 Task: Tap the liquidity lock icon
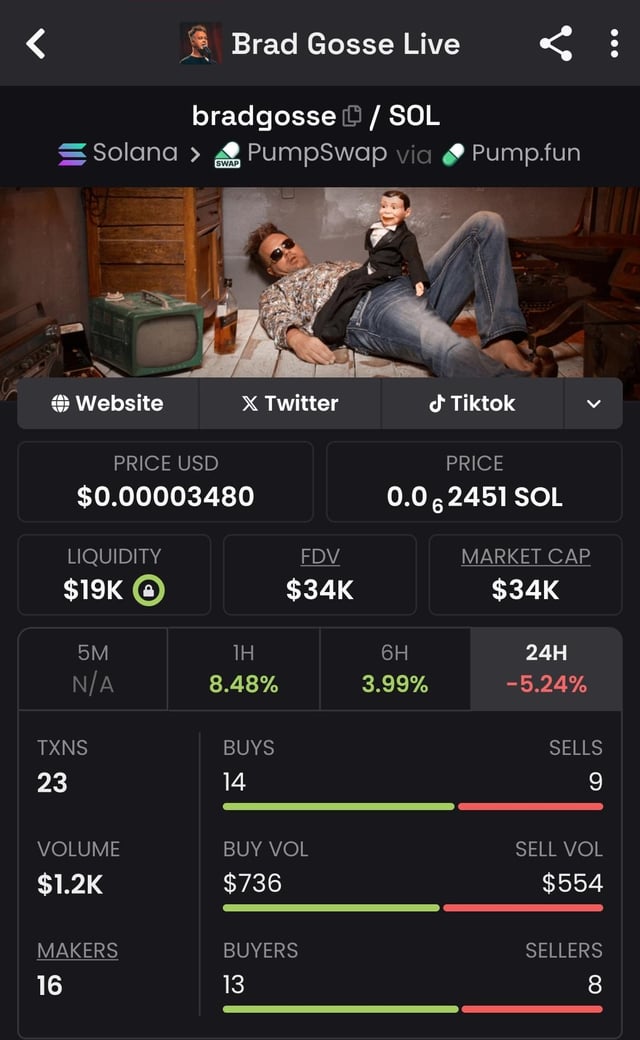148,590
